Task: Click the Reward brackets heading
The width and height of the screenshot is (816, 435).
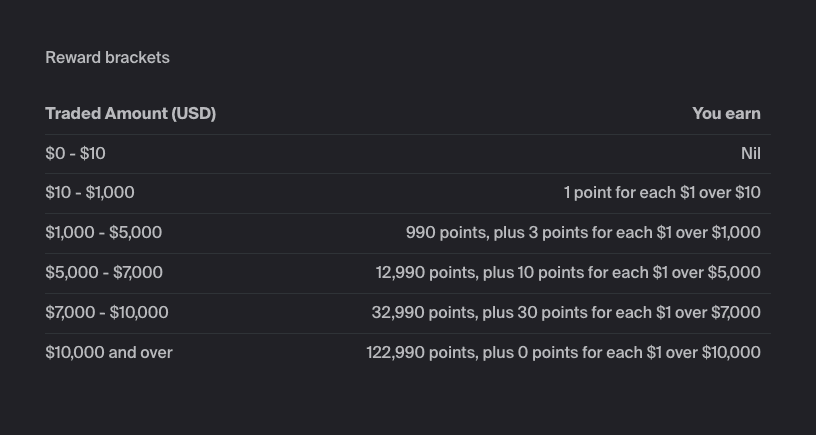Action: pos(107,58)
